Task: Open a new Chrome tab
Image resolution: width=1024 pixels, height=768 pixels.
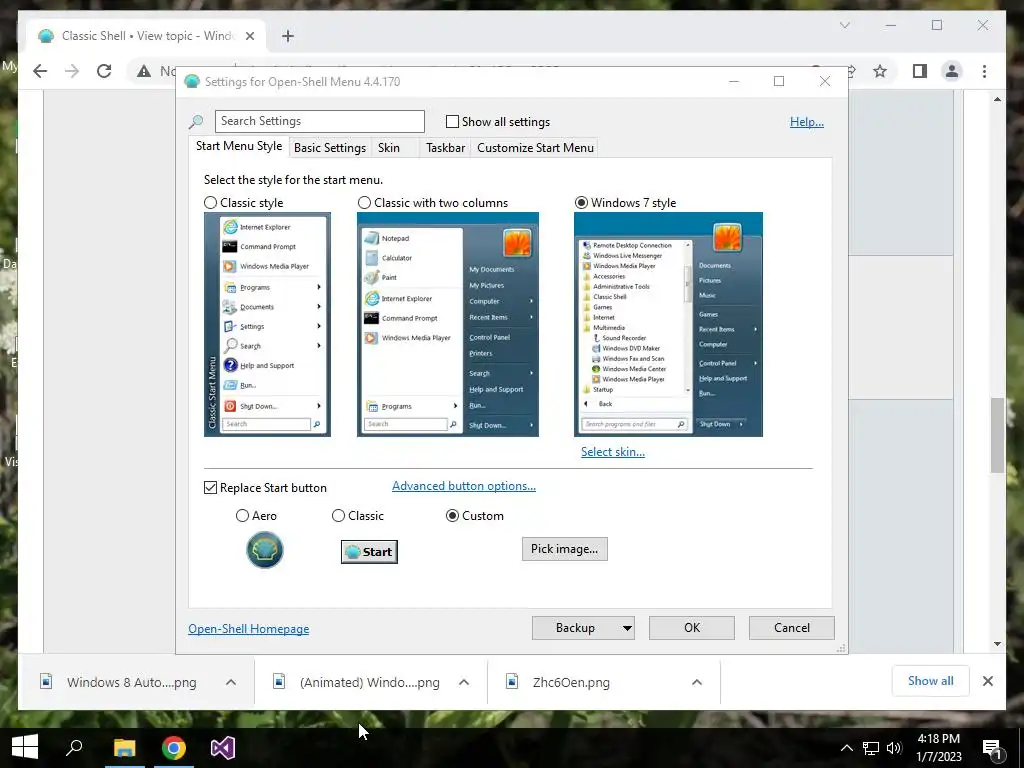Action: point(288,36)
